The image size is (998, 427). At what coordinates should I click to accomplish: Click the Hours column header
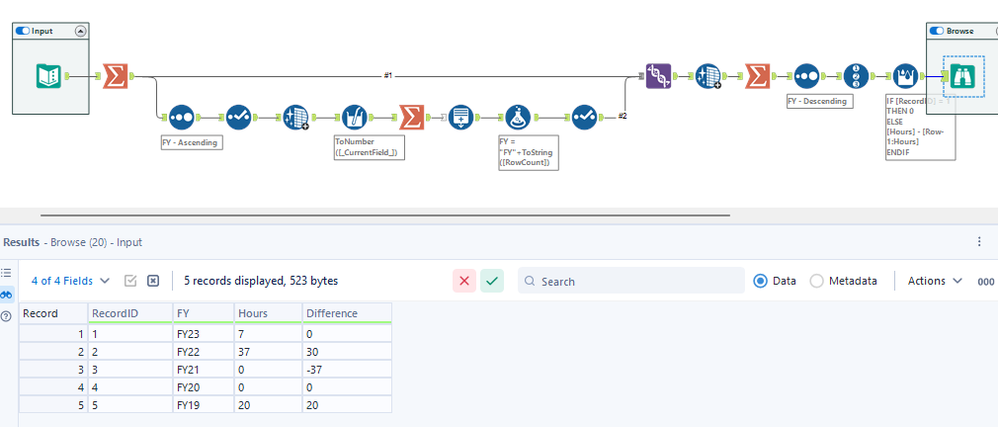pos(254,313)
